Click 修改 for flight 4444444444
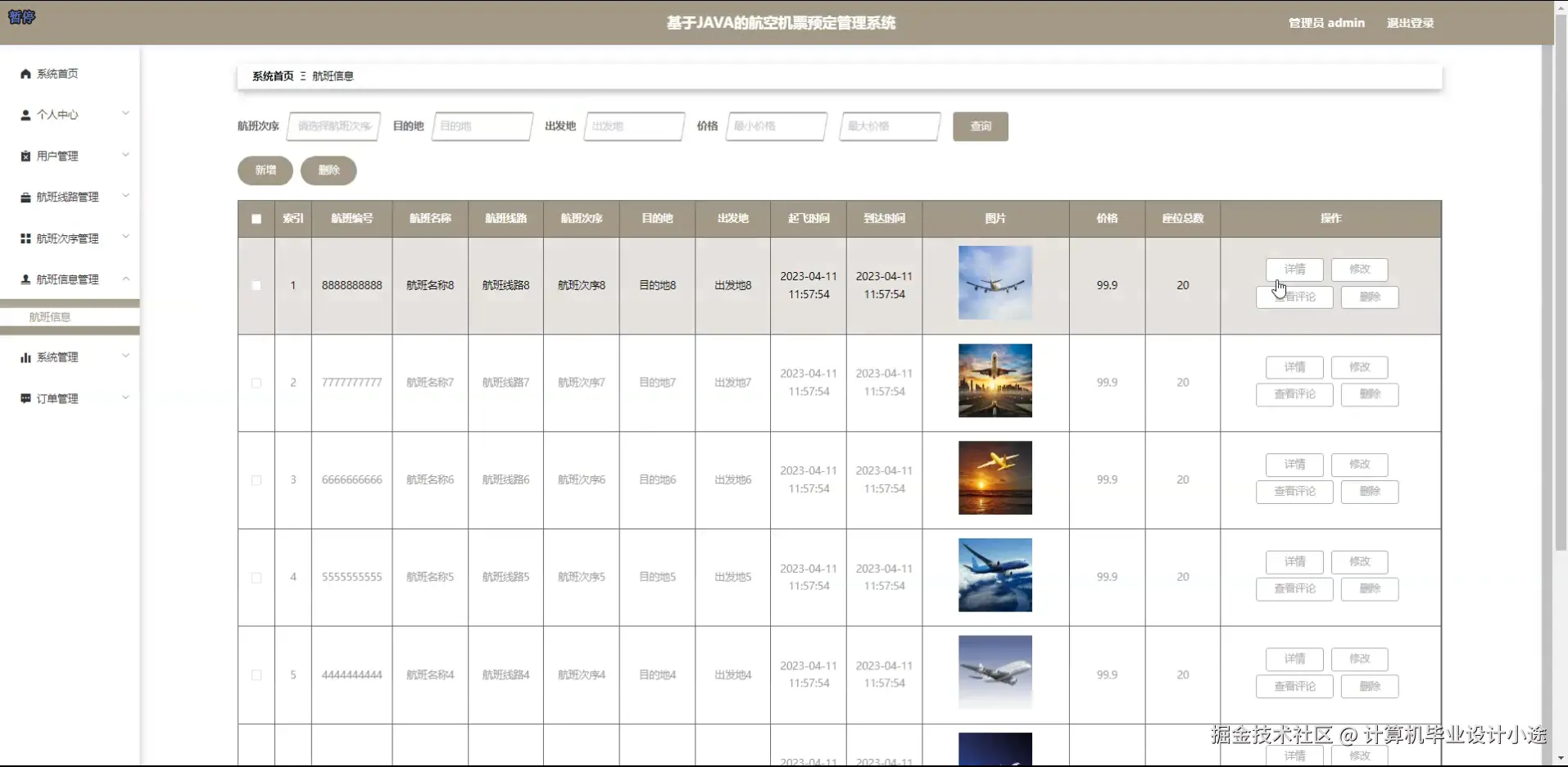The image size is (1568, 767). coord(1360,660)
